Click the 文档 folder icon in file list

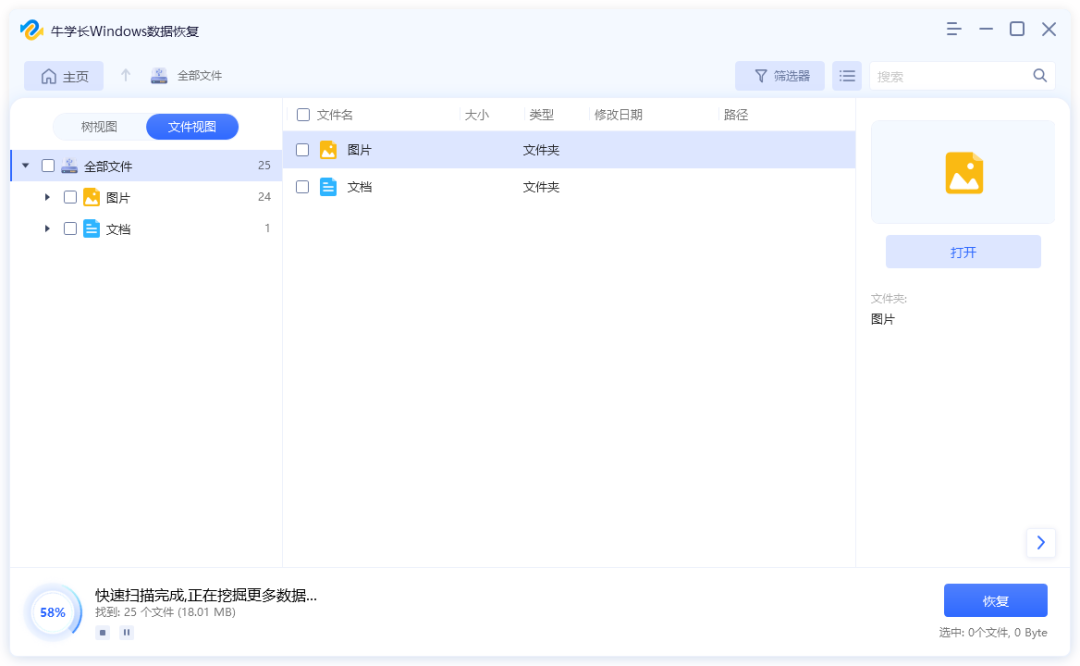[x=328, y=187]
